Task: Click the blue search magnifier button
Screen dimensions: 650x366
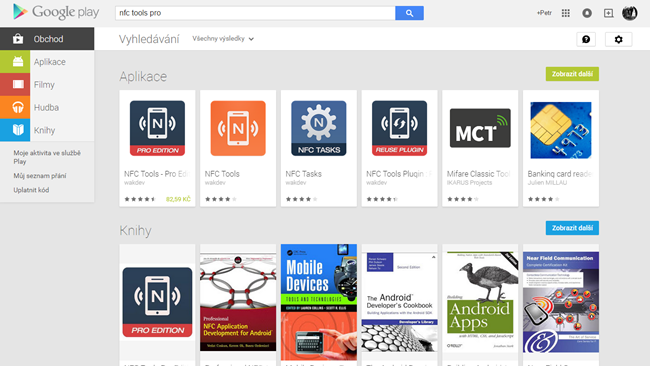Action: [x=409, y=13]
